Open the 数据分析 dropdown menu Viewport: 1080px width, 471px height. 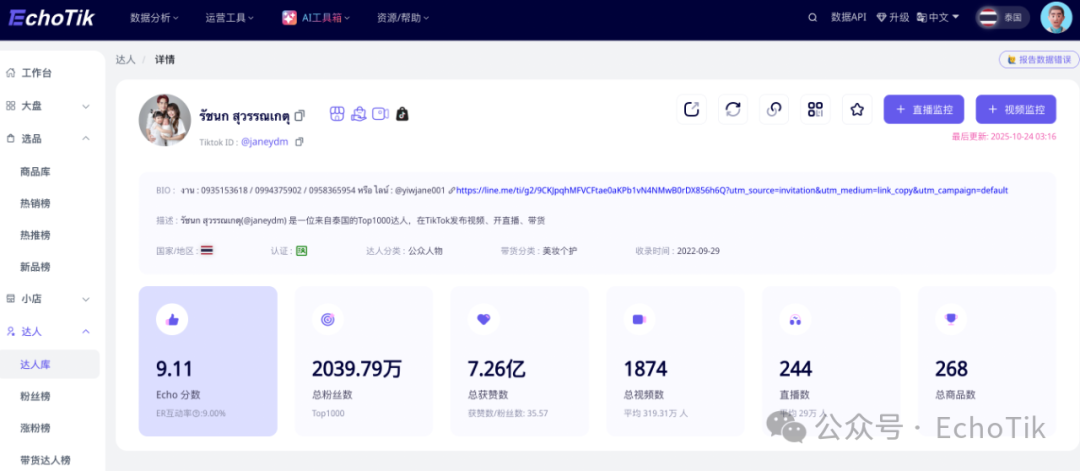point(155,17)
